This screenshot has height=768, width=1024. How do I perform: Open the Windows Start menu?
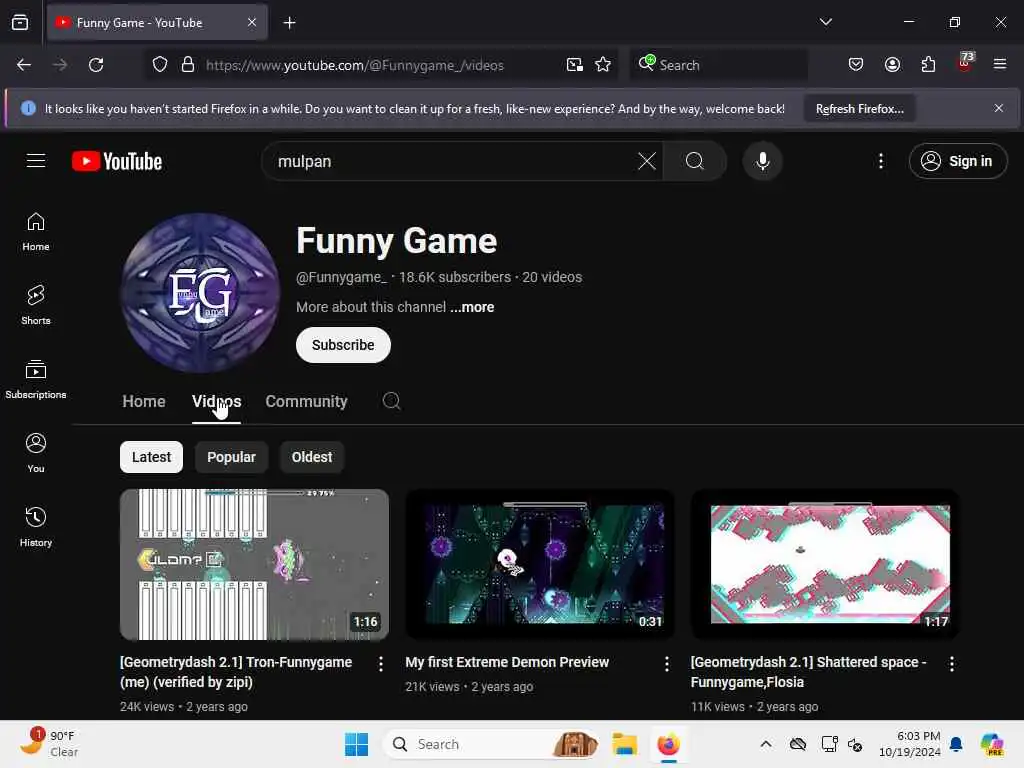(x=356, y=744)
